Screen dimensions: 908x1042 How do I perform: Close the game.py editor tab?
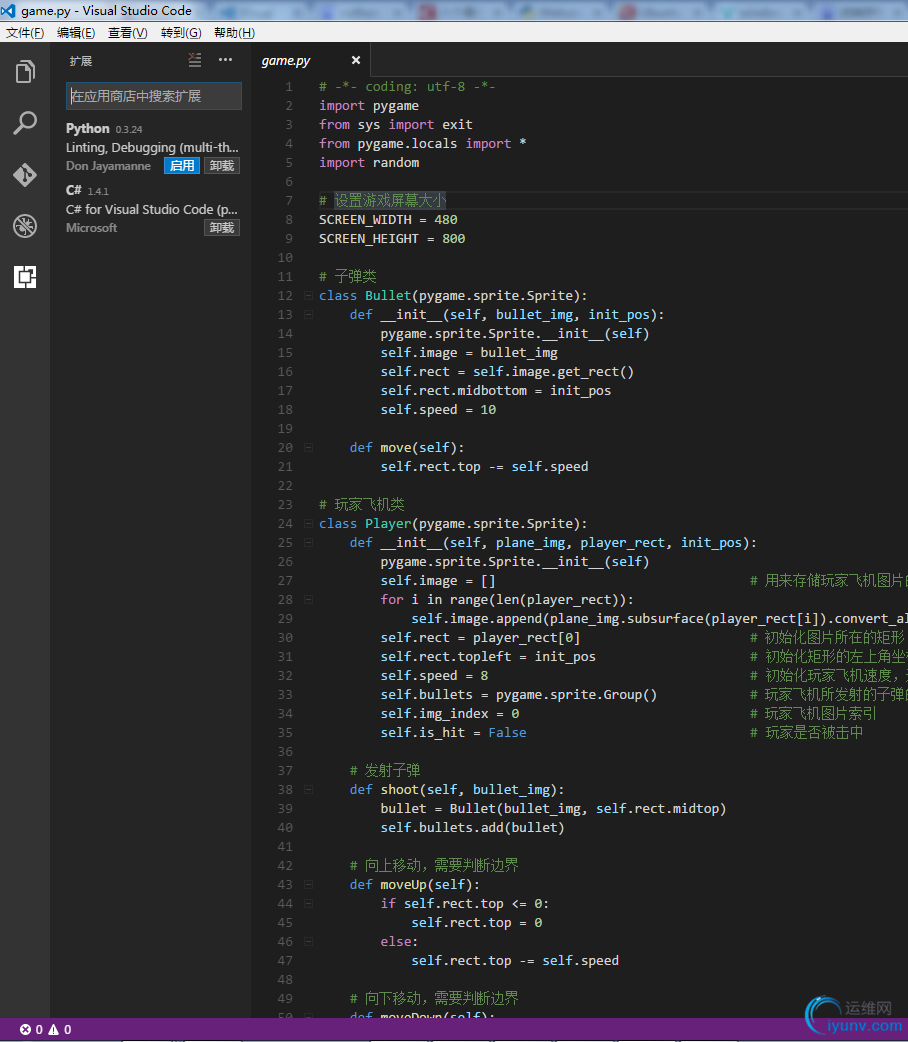(x=355, y=61)
